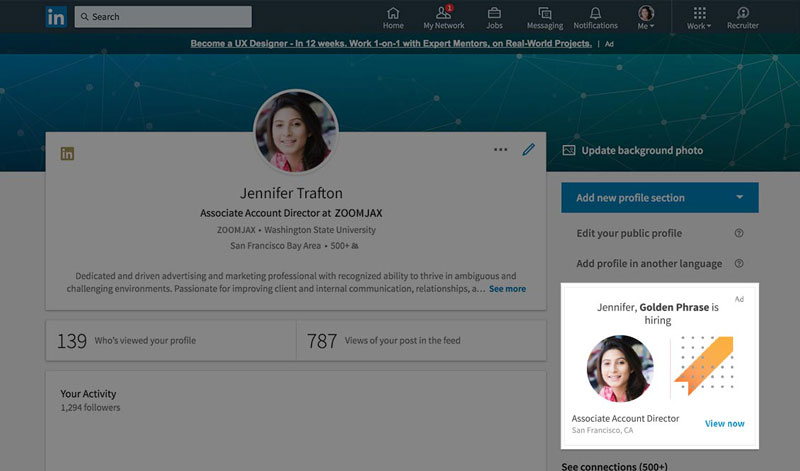Viewport: 800px width, 471px height.
Task: Click the Search input field
Action: tap(163, 17)
